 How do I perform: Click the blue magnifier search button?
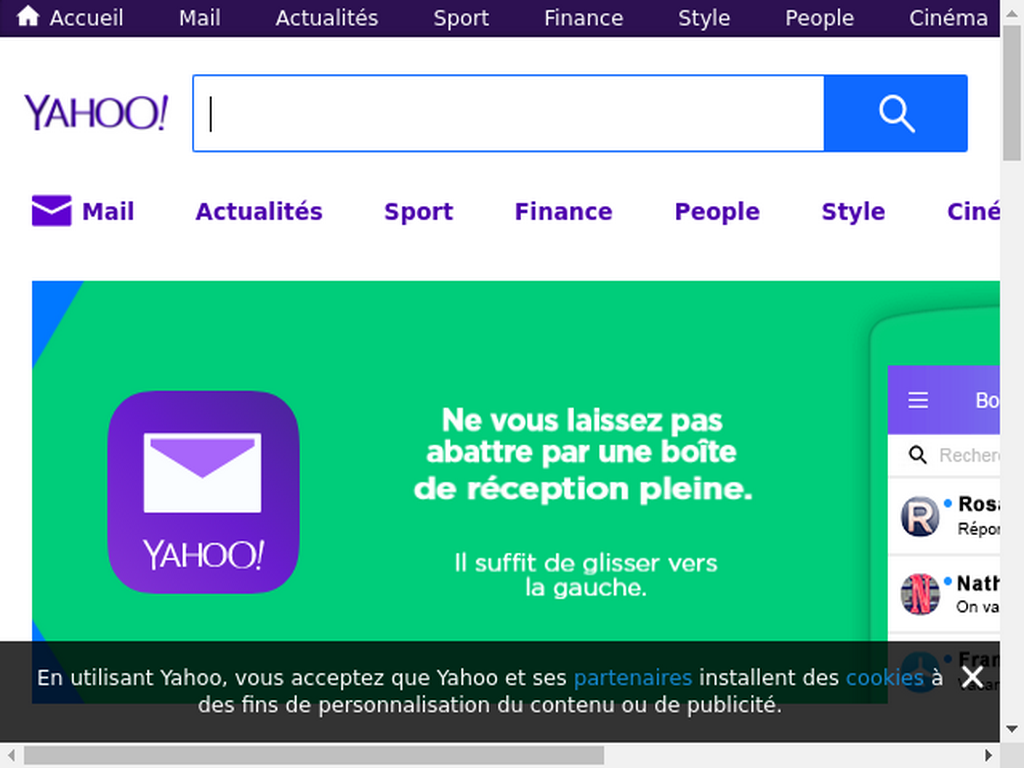895,113
